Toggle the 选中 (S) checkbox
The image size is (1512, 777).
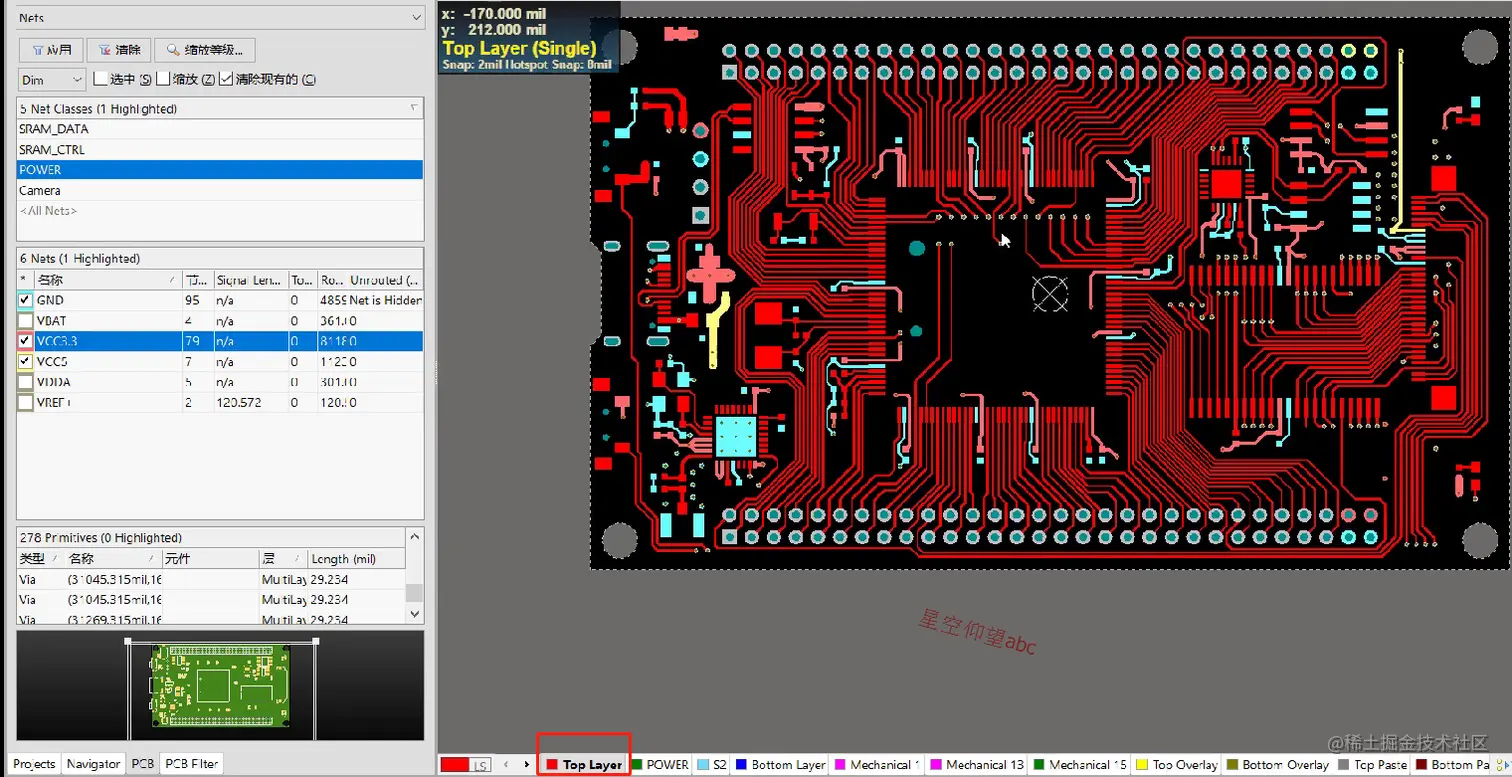click(x=100, y=79)
